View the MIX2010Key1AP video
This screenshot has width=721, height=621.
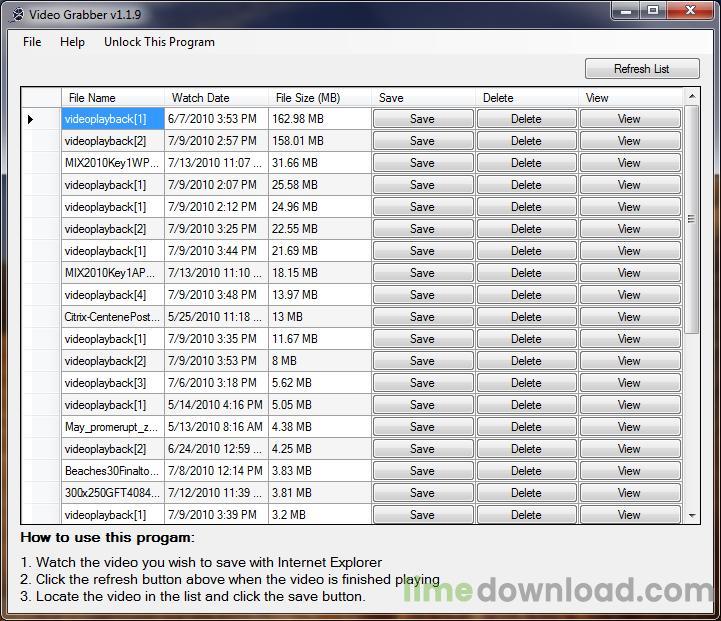pos(629,273)
